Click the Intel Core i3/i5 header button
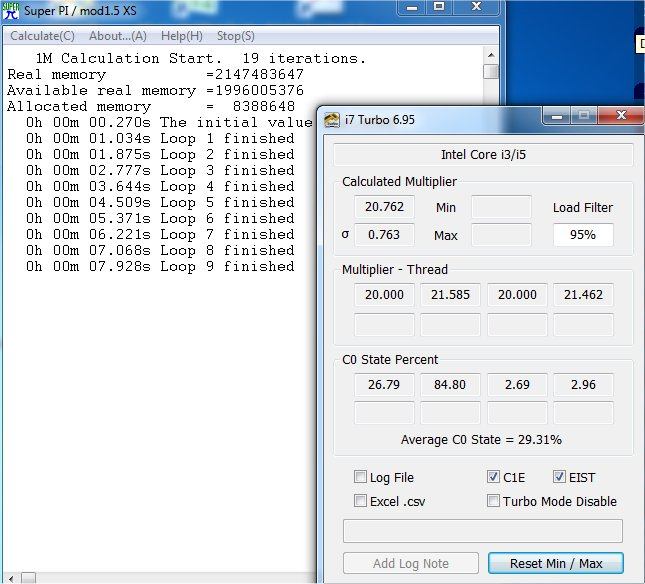 pos(483,155)
